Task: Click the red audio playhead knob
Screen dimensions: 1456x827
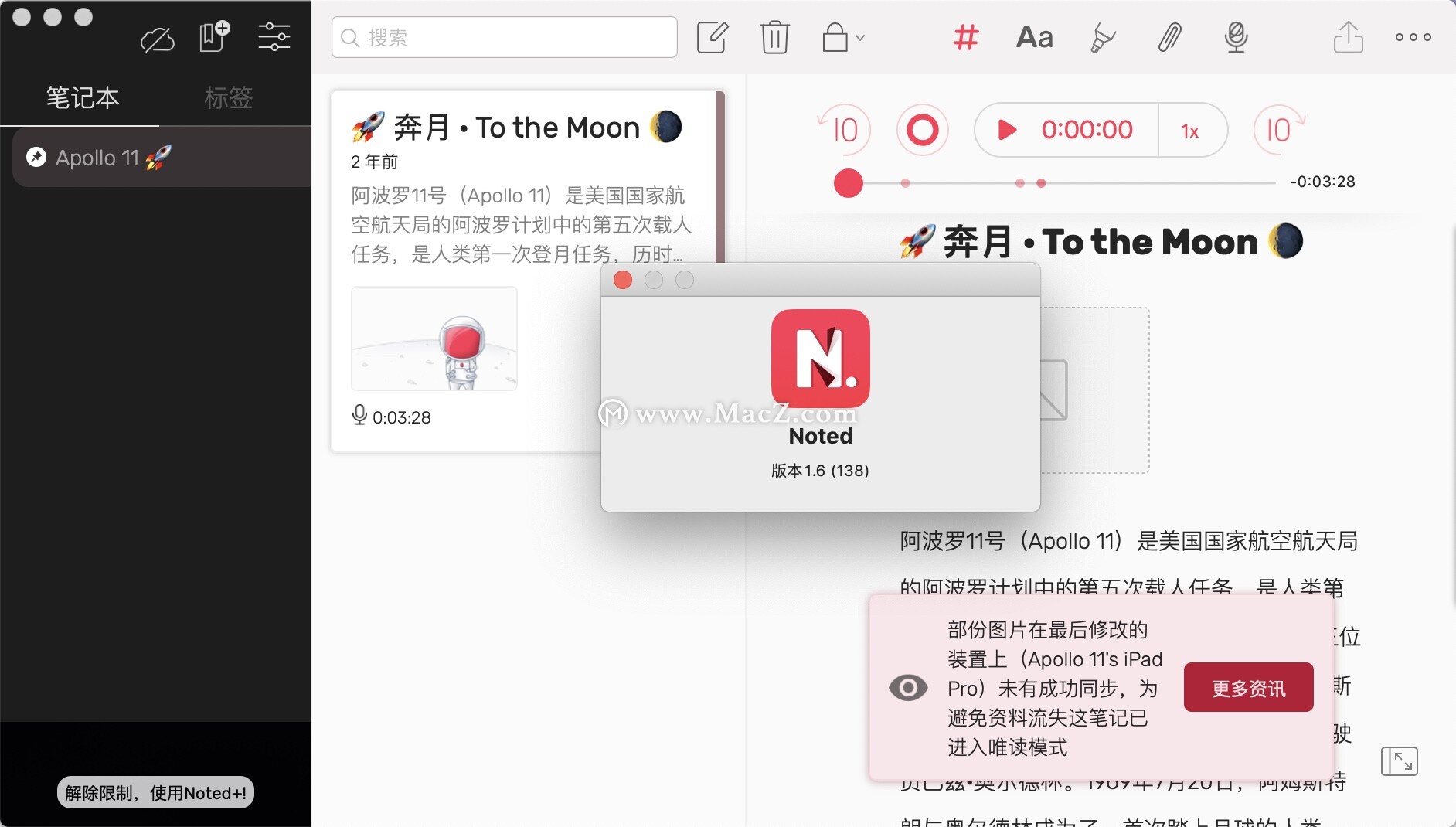Action: coord(848,183)
